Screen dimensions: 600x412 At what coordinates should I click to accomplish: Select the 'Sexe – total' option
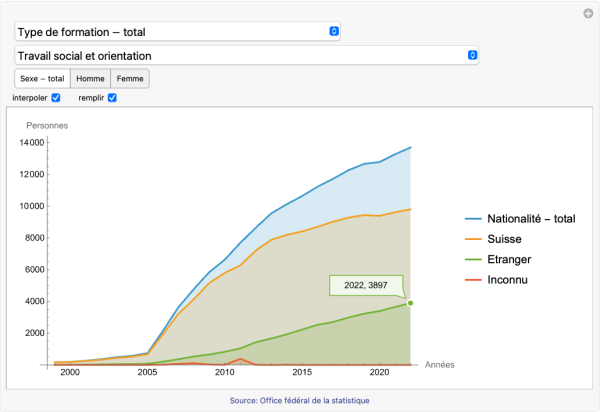42,78
